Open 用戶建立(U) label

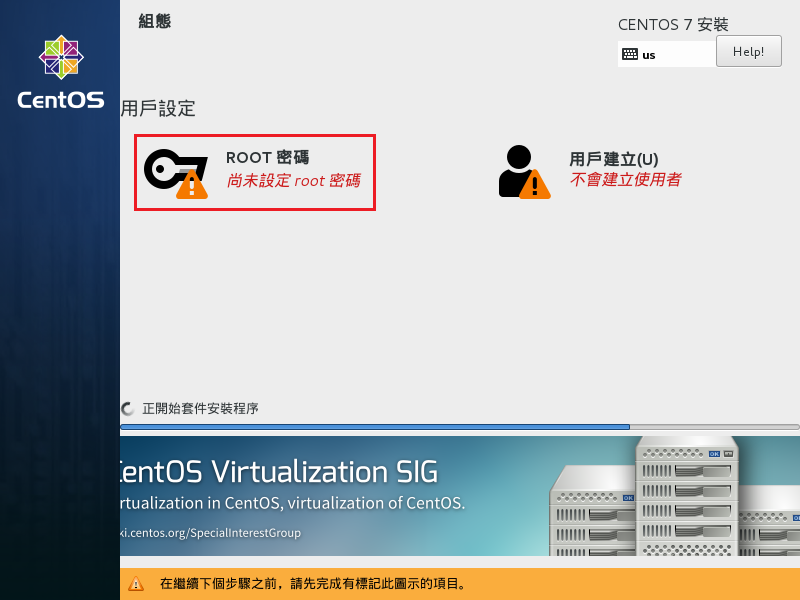614,159
